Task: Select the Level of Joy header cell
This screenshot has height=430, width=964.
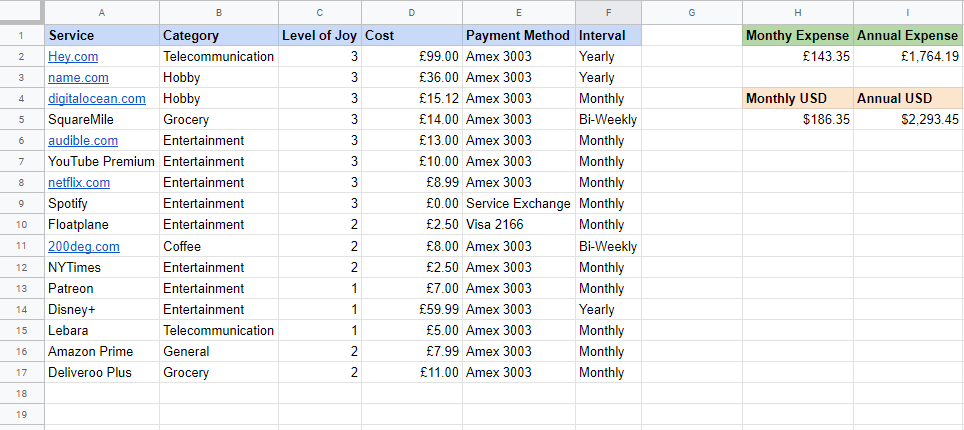Action: point(320,35)
